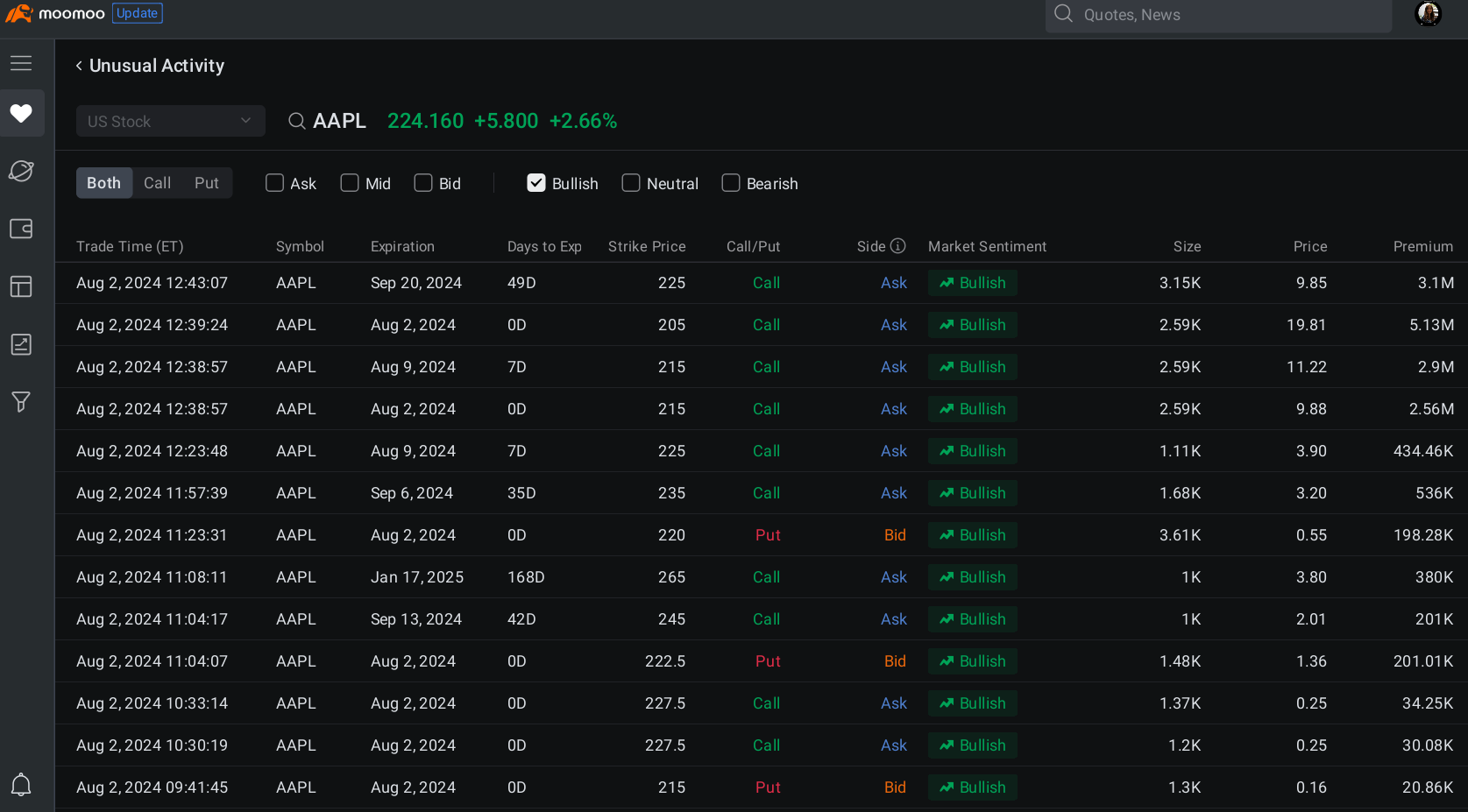Uncheck the Bullish checkbox

pos(536,183)
